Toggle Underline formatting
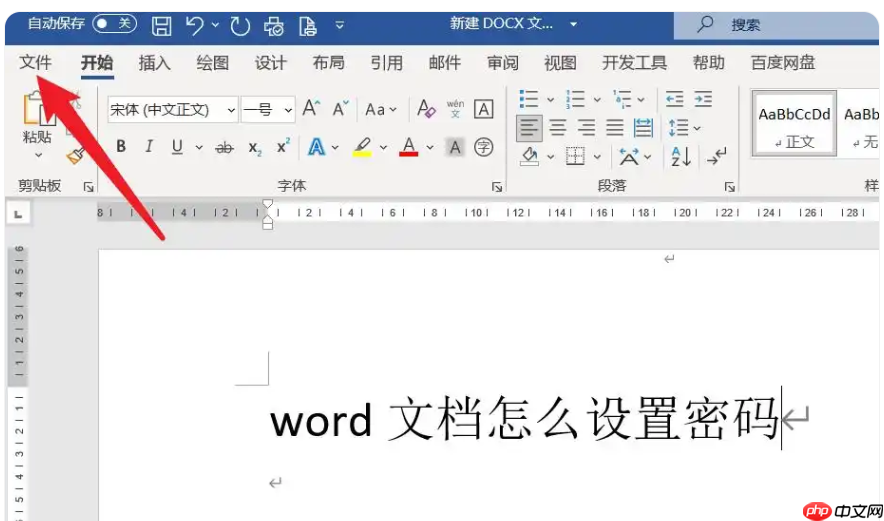Screen dimensions: 884x521 pos(178,147)
